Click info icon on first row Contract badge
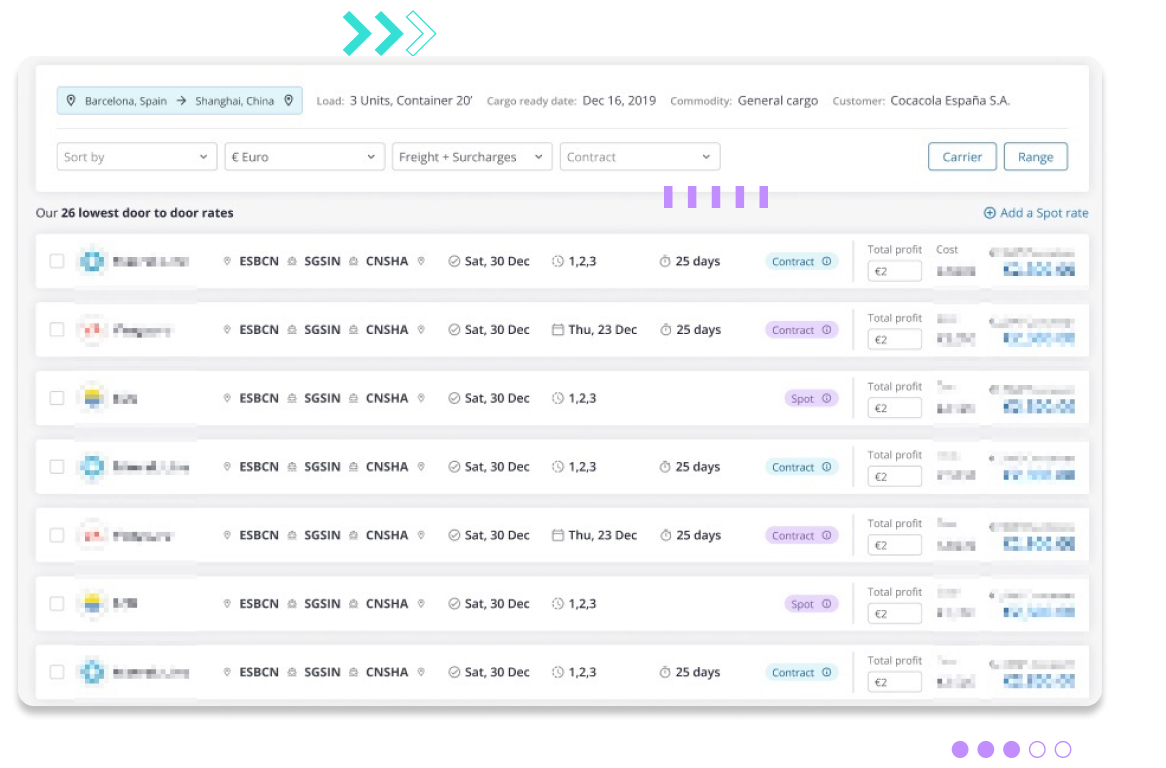1166x768 pixels. pyautogui.click(x=826, y=262)
